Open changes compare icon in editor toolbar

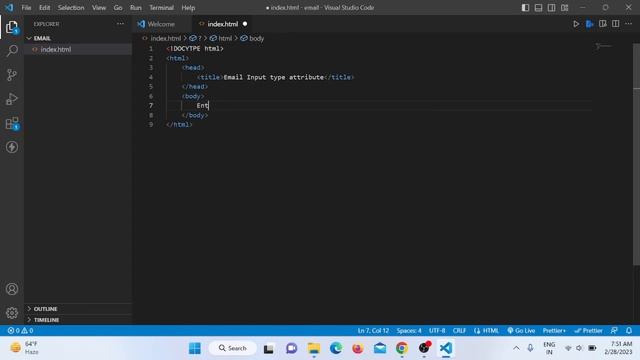(x=602, y=24)
